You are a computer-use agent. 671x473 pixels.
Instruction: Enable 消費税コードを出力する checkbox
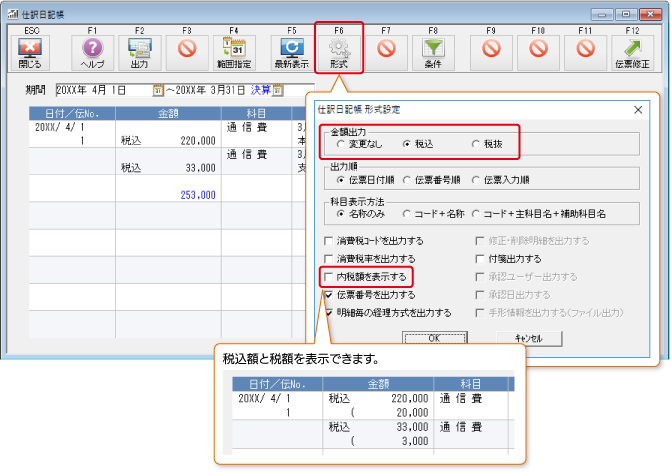(329, 241)
